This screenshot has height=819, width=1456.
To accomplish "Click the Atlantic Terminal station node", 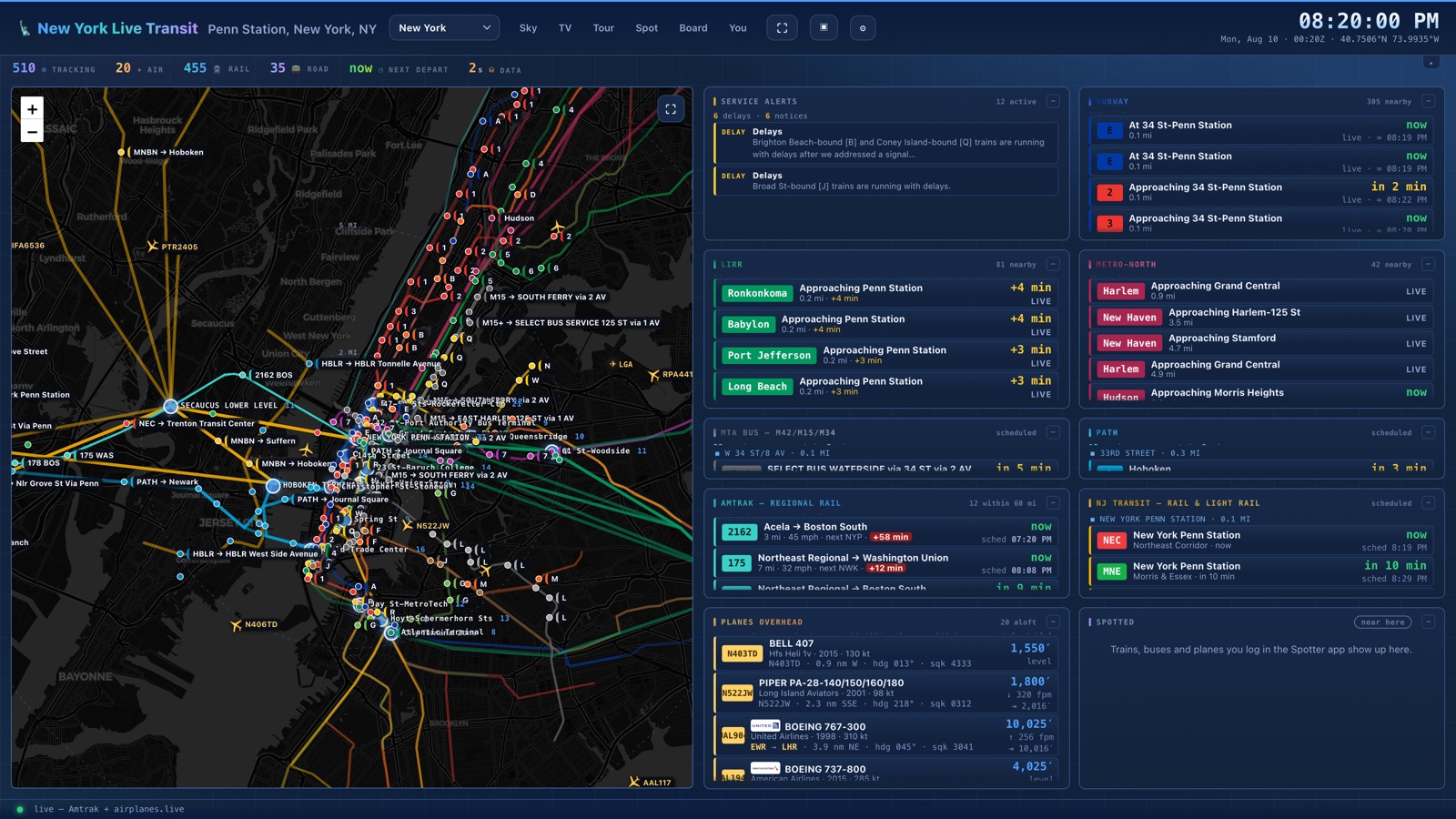I will [391, 632].
